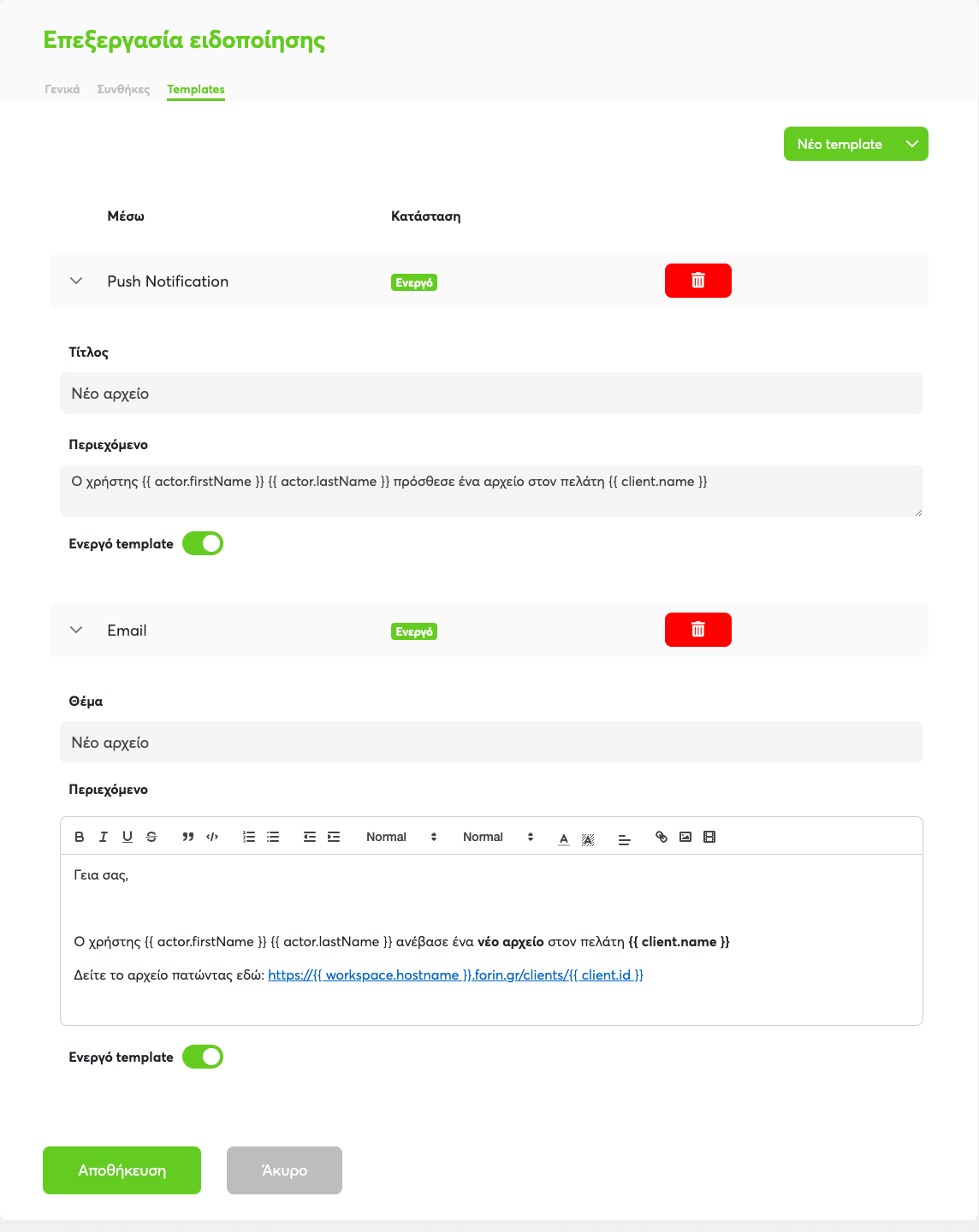Viewport: 979px width, 1232px height.
Task: Turn off the Email template toggle
Action: coord(203,1057)
